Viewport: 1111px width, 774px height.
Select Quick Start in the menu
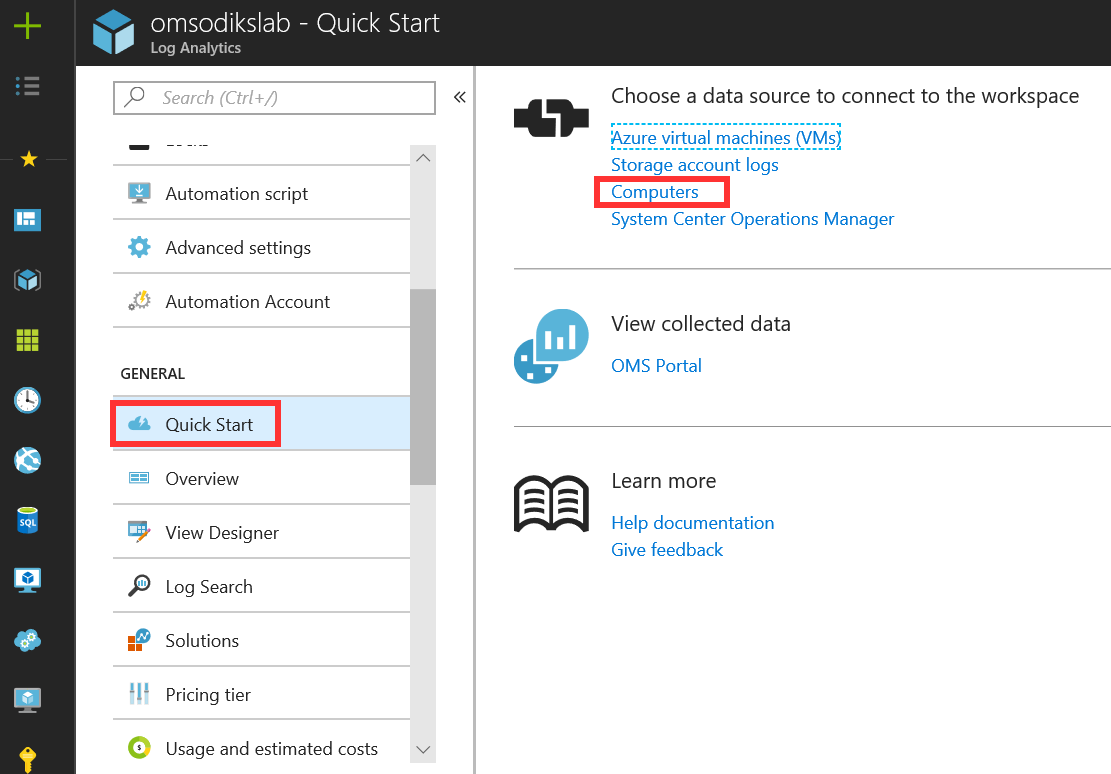pos(261,424)
